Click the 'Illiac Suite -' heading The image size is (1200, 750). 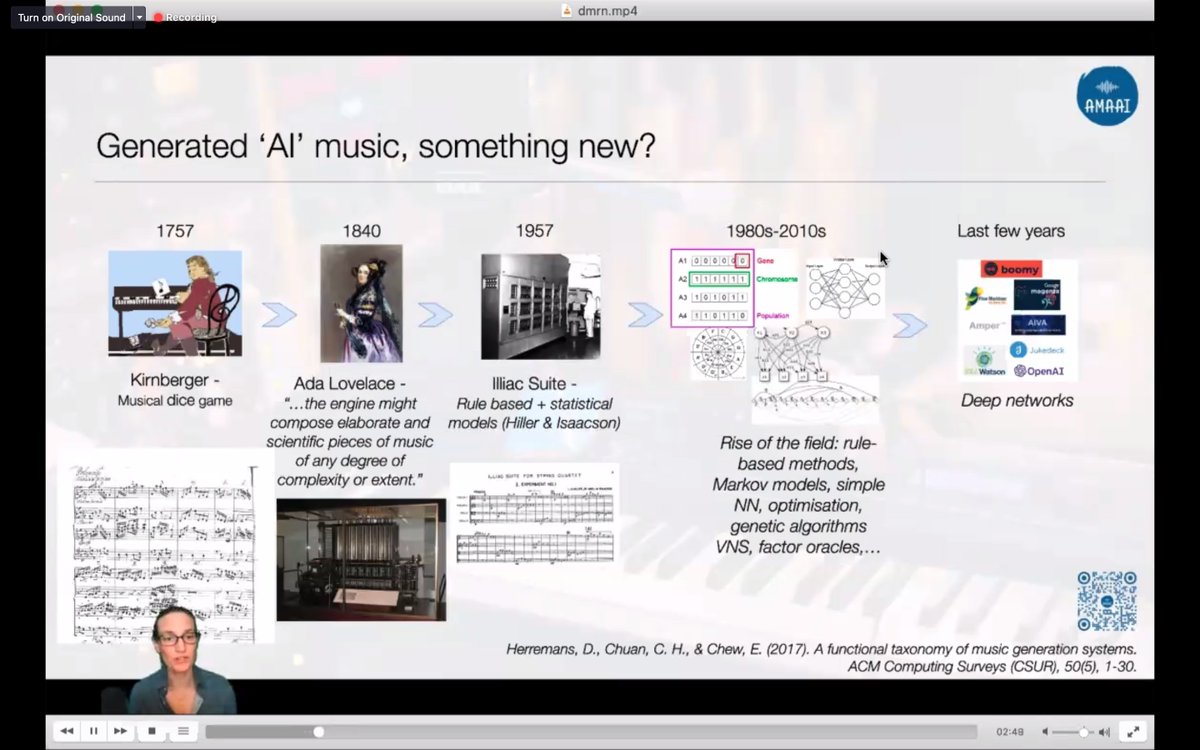[x=534, y=384]
